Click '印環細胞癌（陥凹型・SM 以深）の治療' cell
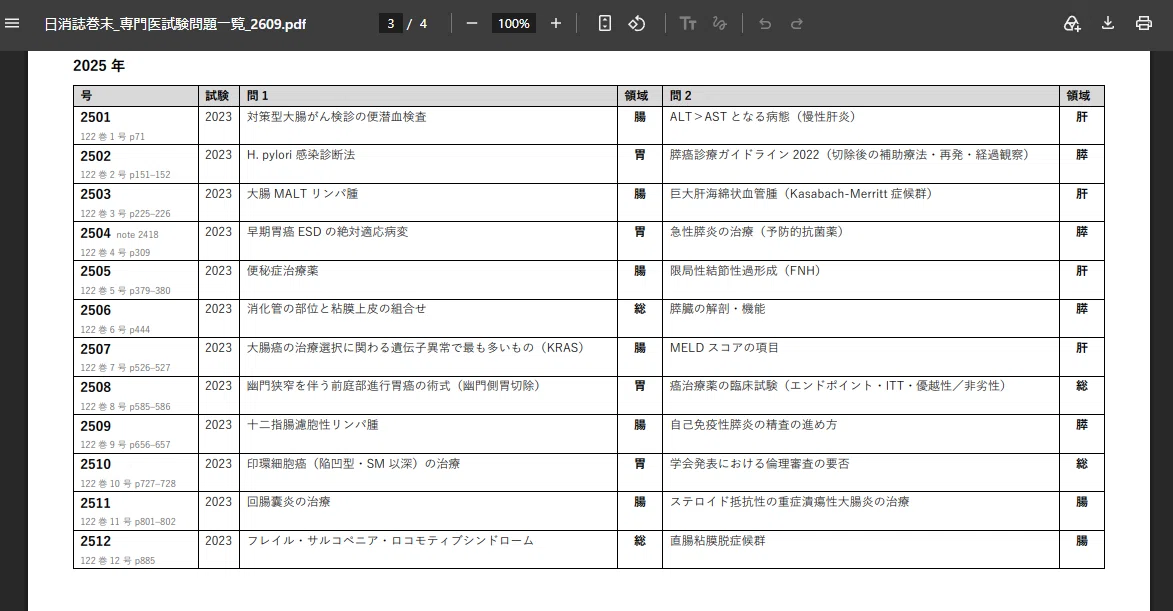This screenshot has width=1173, height=611. (354, 464)
